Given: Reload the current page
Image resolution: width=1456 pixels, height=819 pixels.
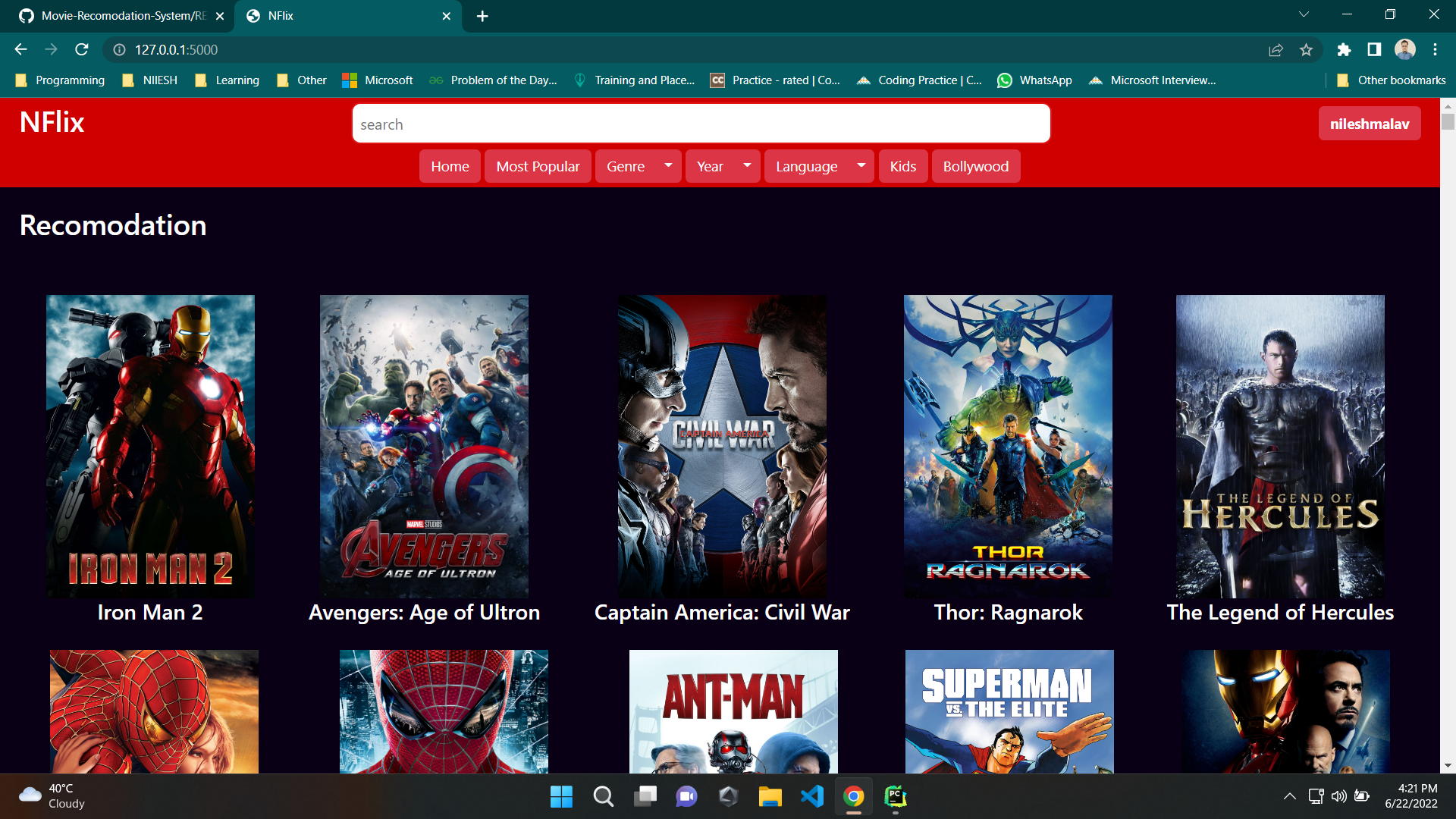Looking at the screenshot, I should [82, 49].
